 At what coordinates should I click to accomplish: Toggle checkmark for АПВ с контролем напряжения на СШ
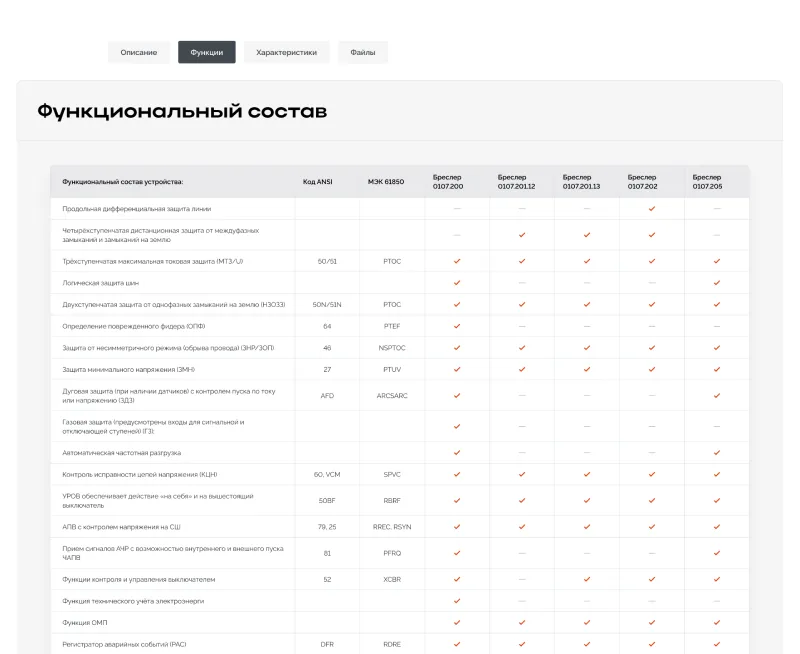[455, 525]
